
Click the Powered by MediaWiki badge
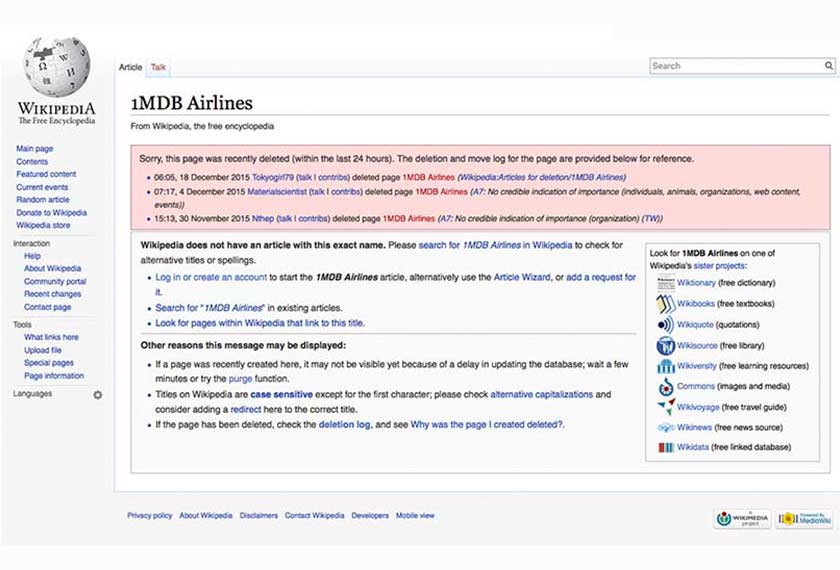click(805, 519)
